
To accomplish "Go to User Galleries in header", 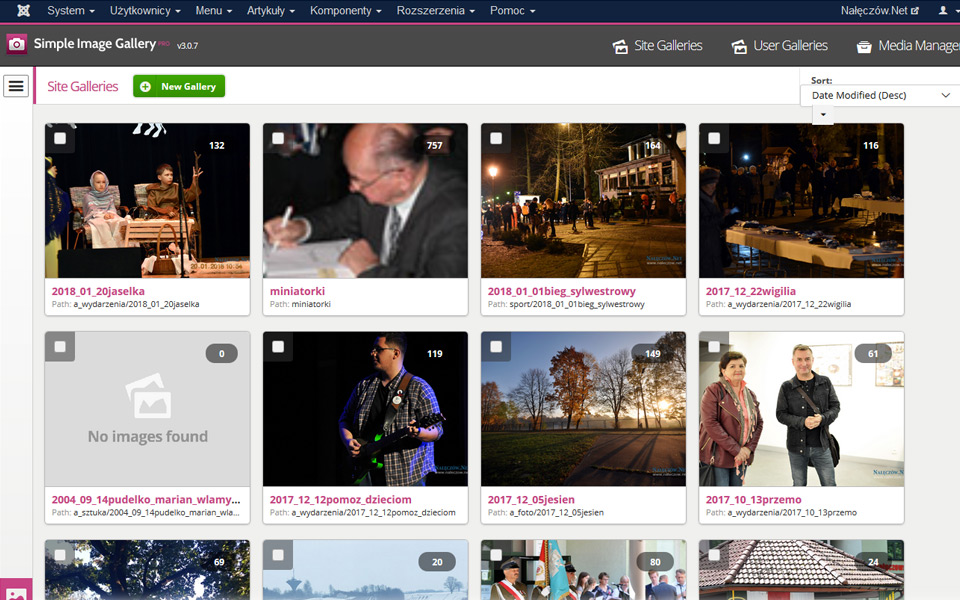I will 779,46.
